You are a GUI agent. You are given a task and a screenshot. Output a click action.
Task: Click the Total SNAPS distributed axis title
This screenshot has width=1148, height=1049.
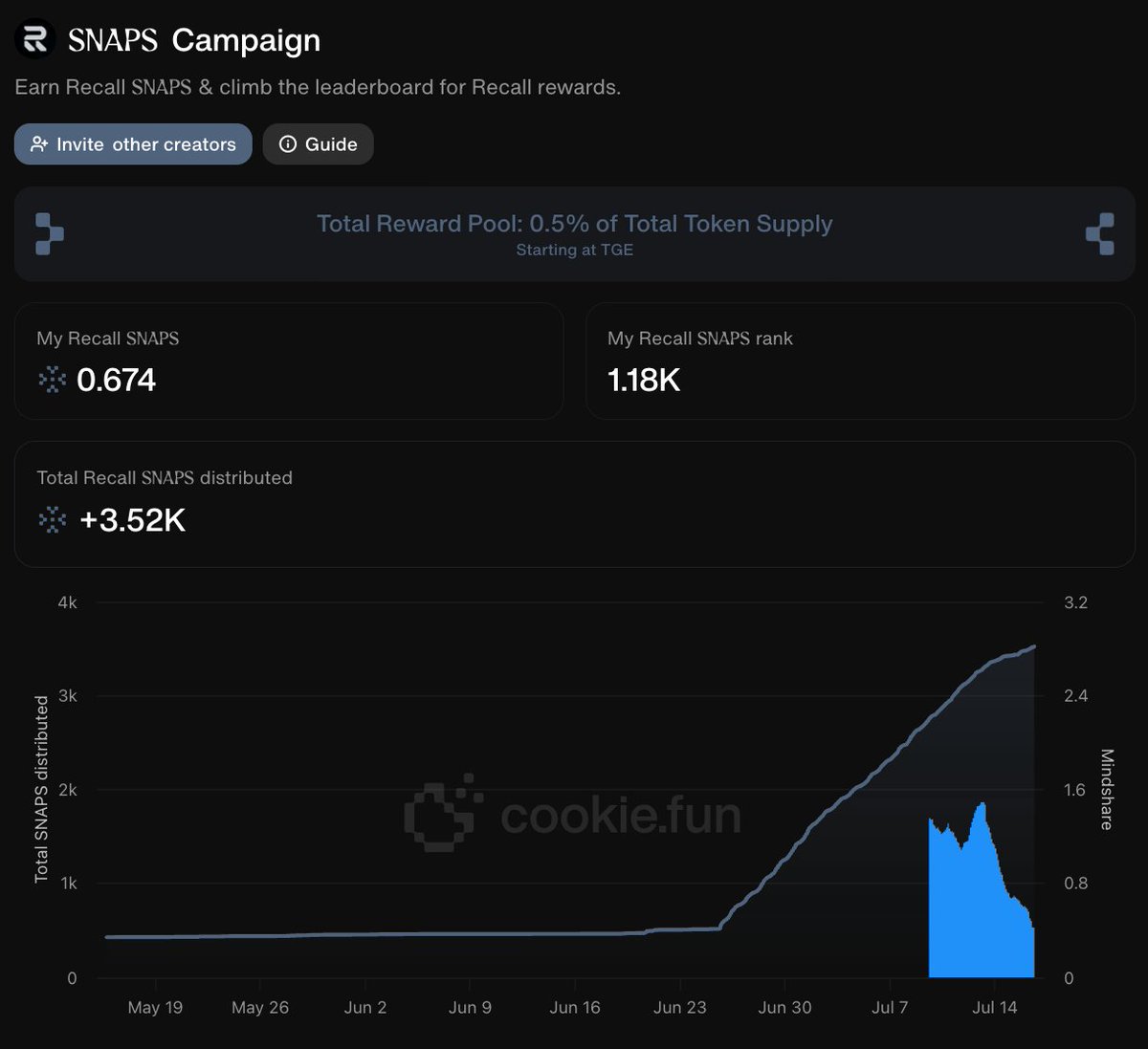tap(41, 789)
